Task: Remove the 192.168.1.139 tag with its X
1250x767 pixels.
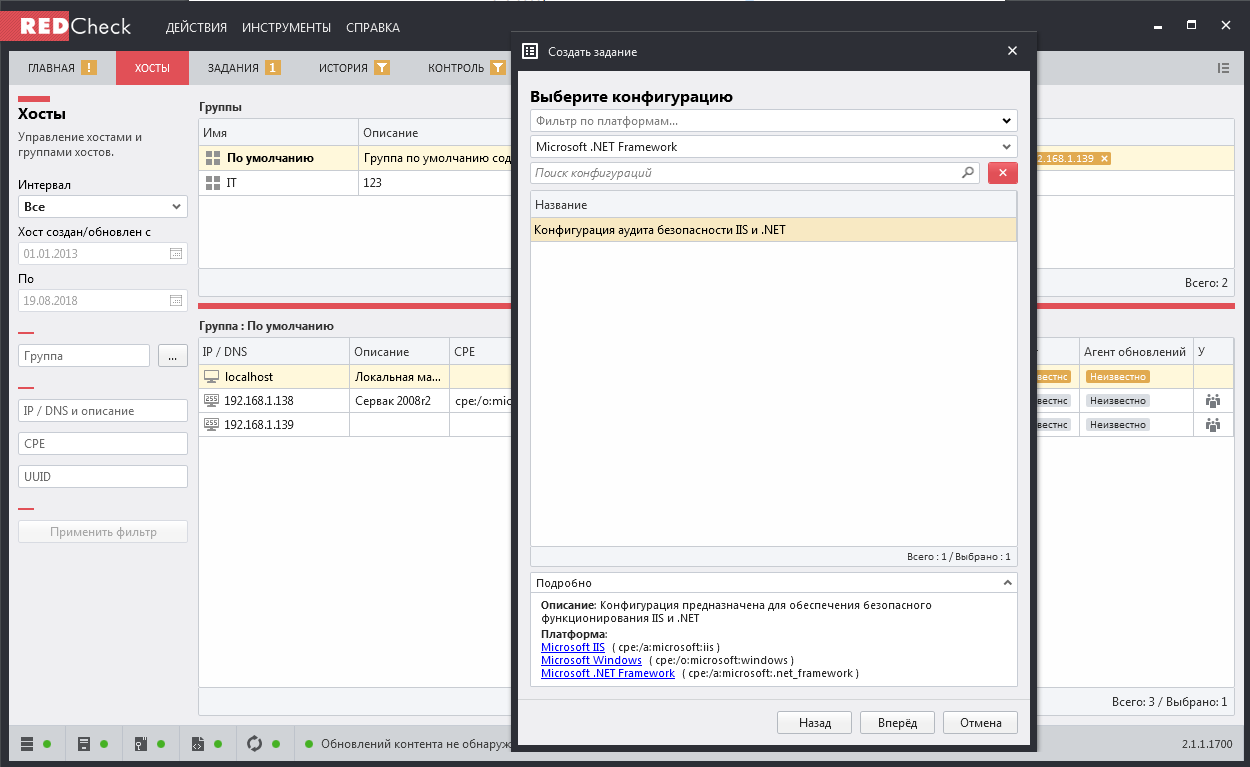Action: coord(1104,159)
